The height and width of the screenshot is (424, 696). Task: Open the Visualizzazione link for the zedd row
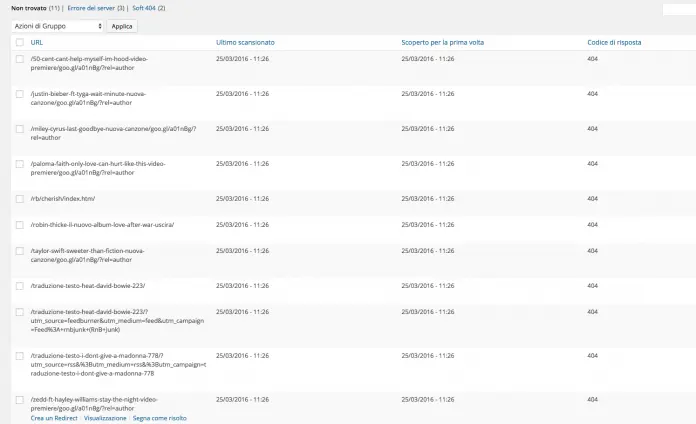(105, 418)
